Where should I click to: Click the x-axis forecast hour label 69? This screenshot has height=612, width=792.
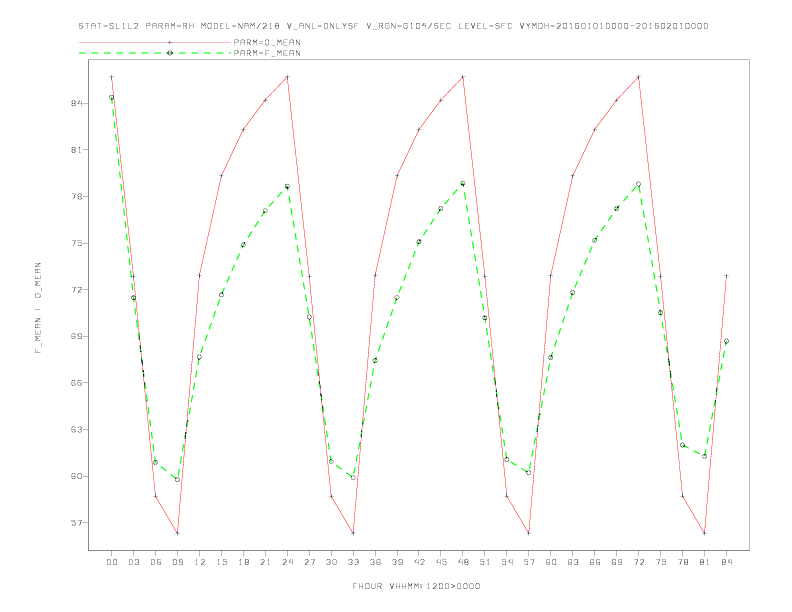click(617, 562)
